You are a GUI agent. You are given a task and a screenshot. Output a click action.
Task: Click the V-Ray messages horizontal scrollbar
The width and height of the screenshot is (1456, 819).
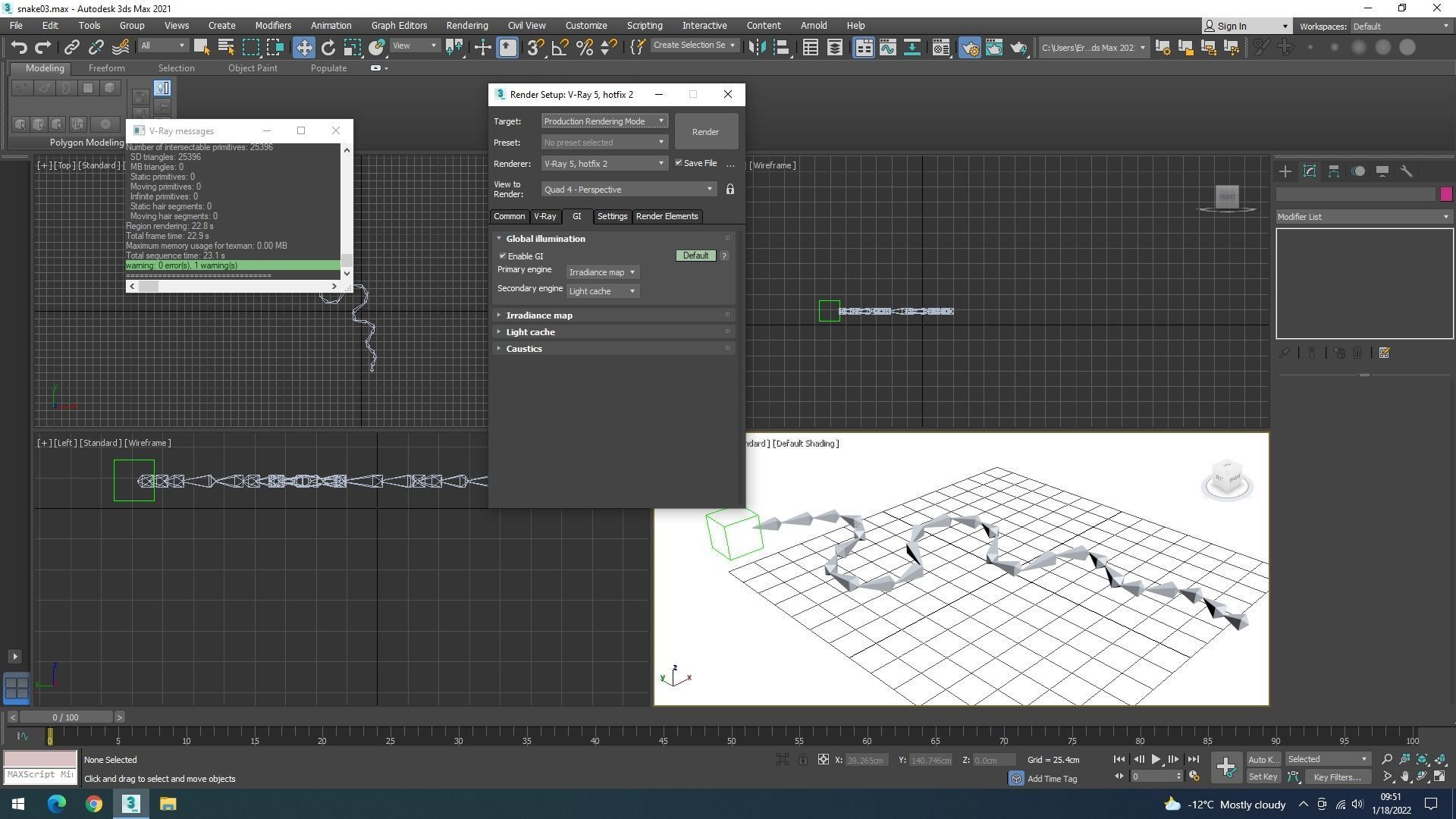(x=233, y=286)
